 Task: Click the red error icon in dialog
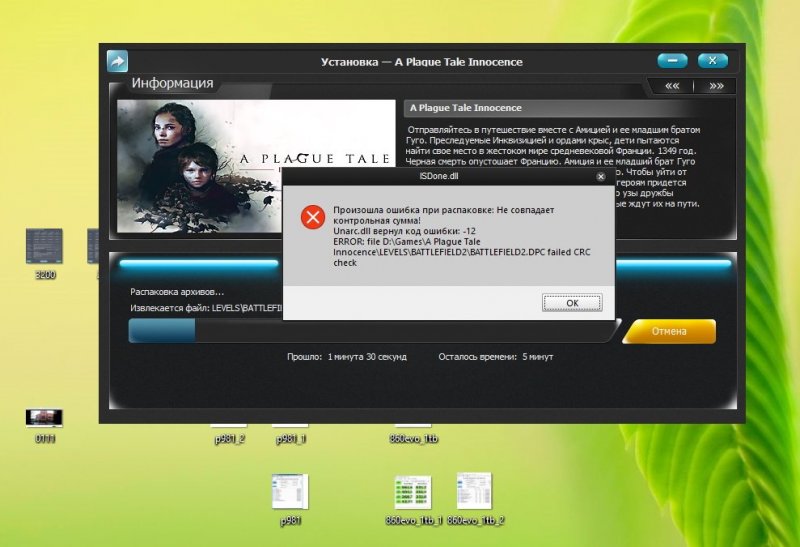(x=313, y=217)
